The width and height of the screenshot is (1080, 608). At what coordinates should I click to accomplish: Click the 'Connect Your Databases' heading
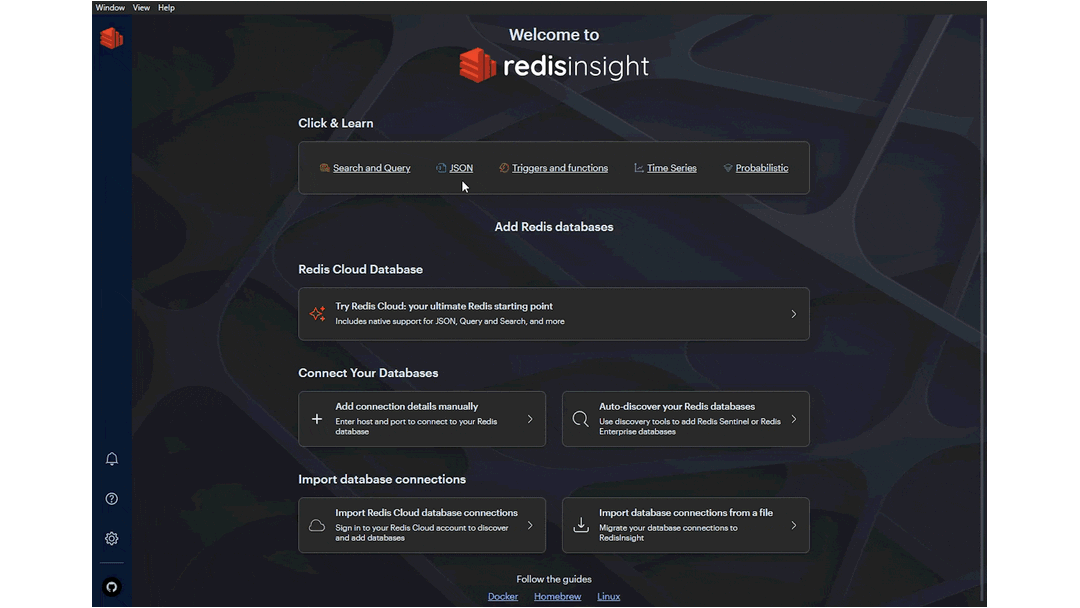click(x=368, y=373)
